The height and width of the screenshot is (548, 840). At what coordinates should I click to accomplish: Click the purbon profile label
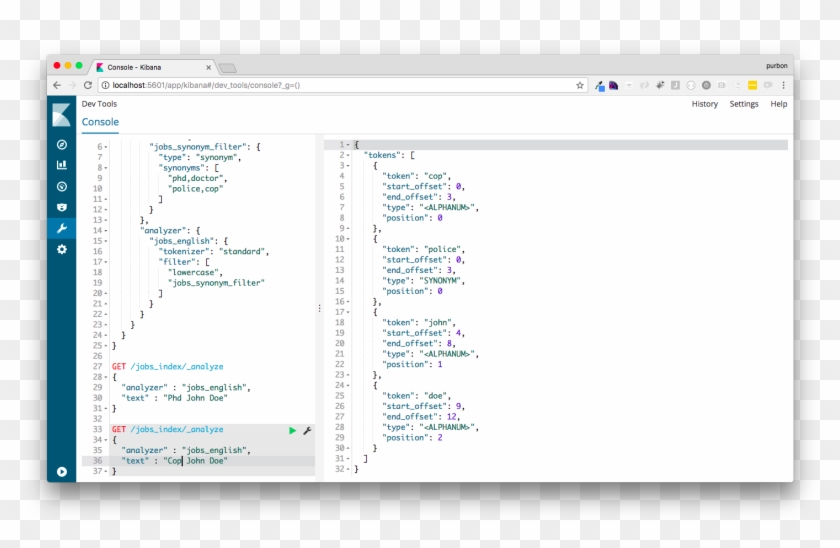coord(777,66)
